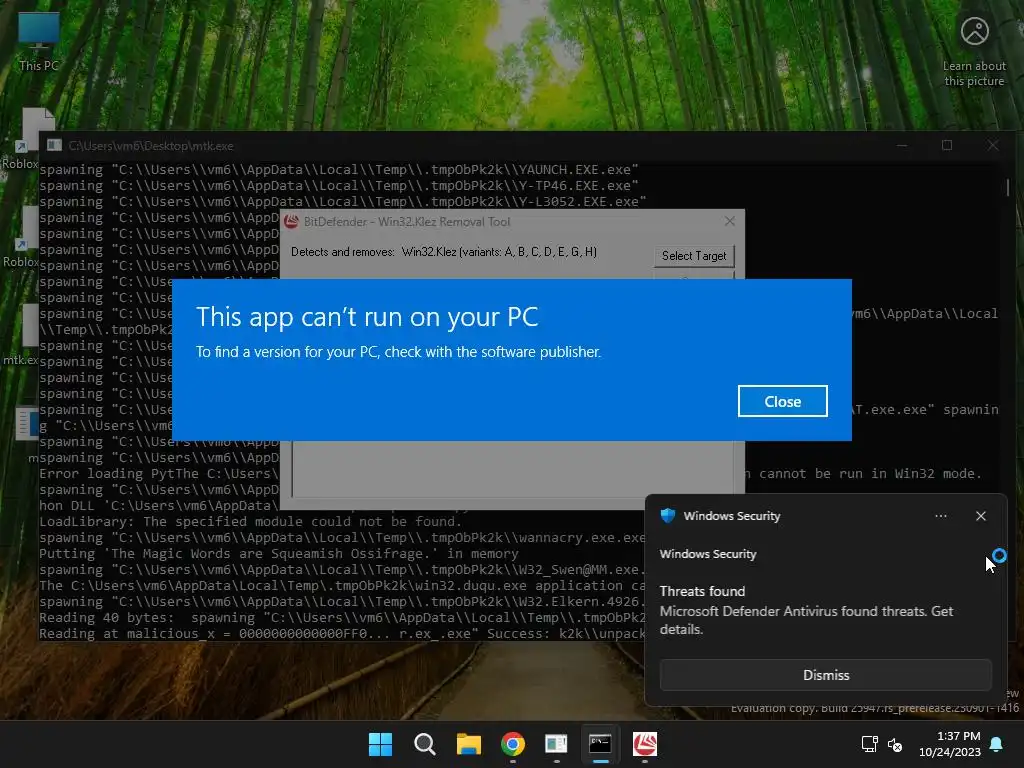Click console line spawning Y-L3052.EXE.exe
This screenshot has width=1024, height=768.
tap(343, 202)
